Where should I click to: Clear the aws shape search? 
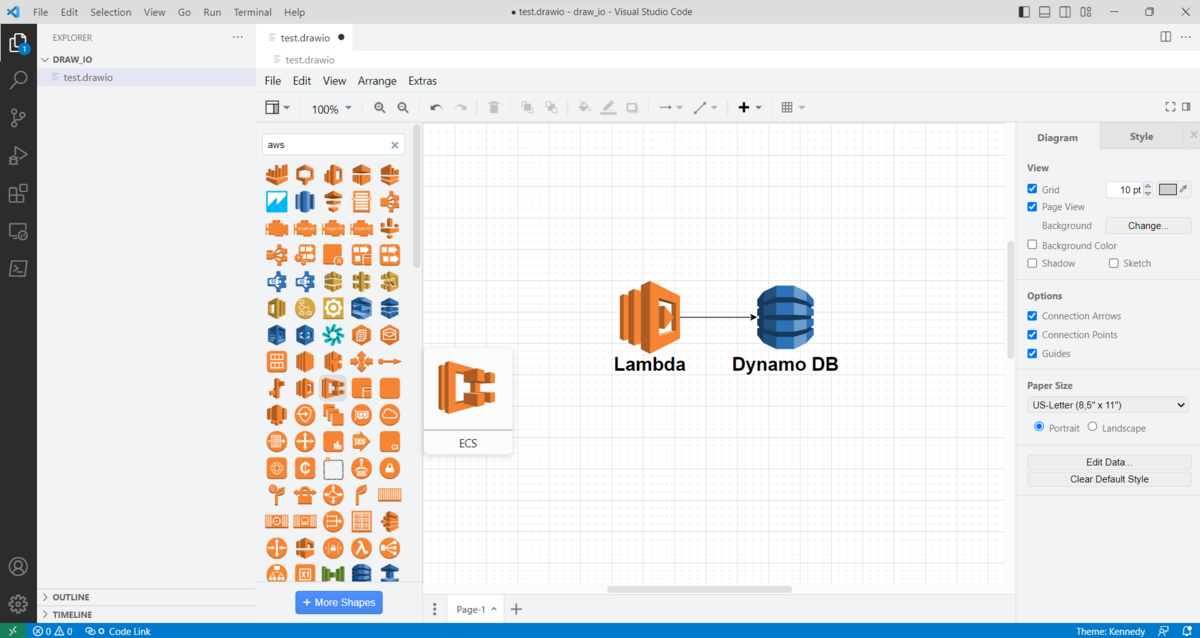click(394, 145)
